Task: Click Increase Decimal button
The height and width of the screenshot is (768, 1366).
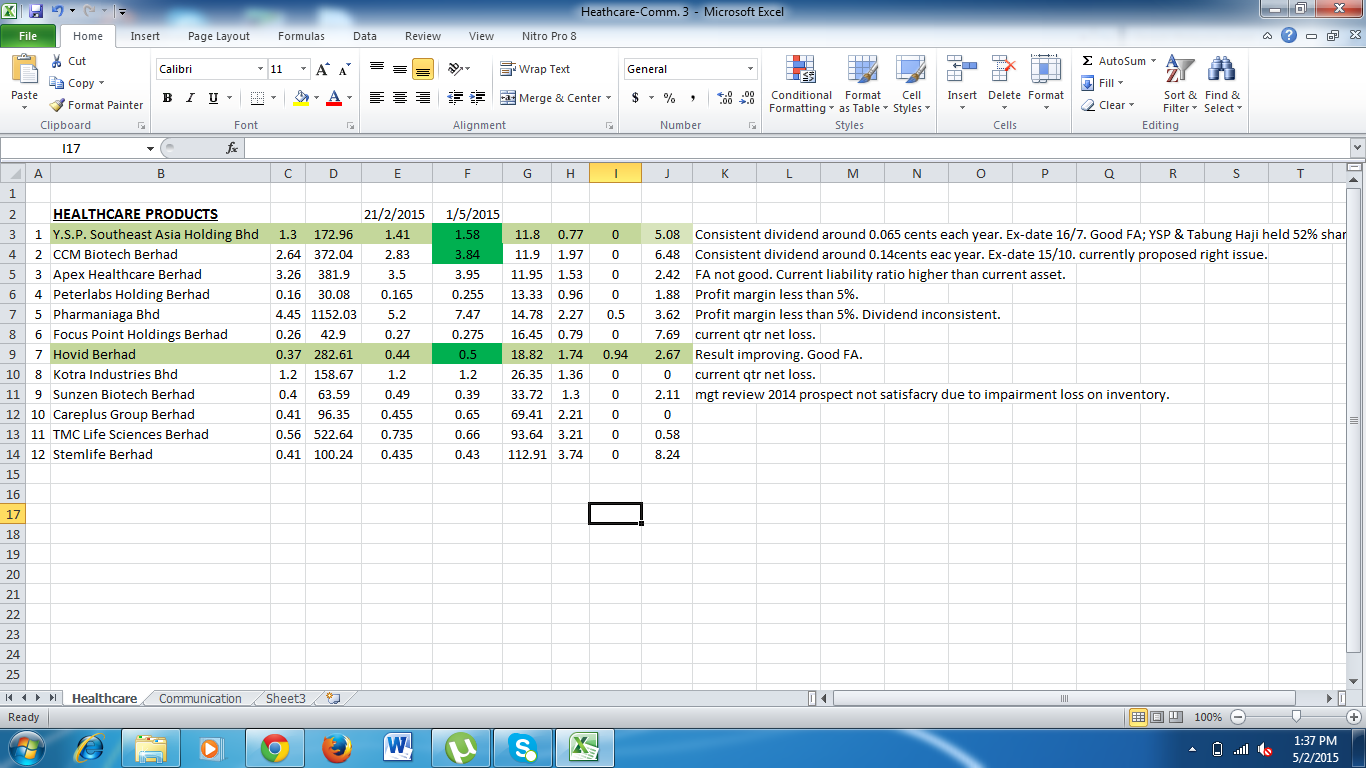Action: coord(724,98)
